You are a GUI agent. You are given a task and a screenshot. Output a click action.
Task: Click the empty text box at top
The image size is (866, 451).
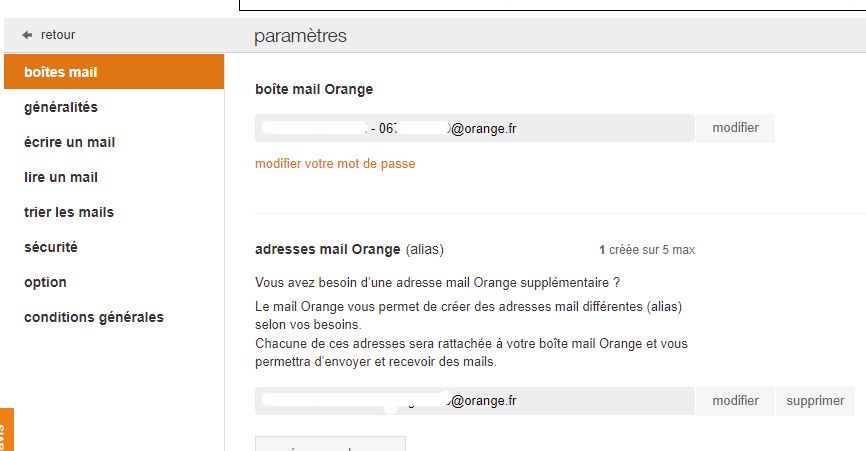coord(552,5)
